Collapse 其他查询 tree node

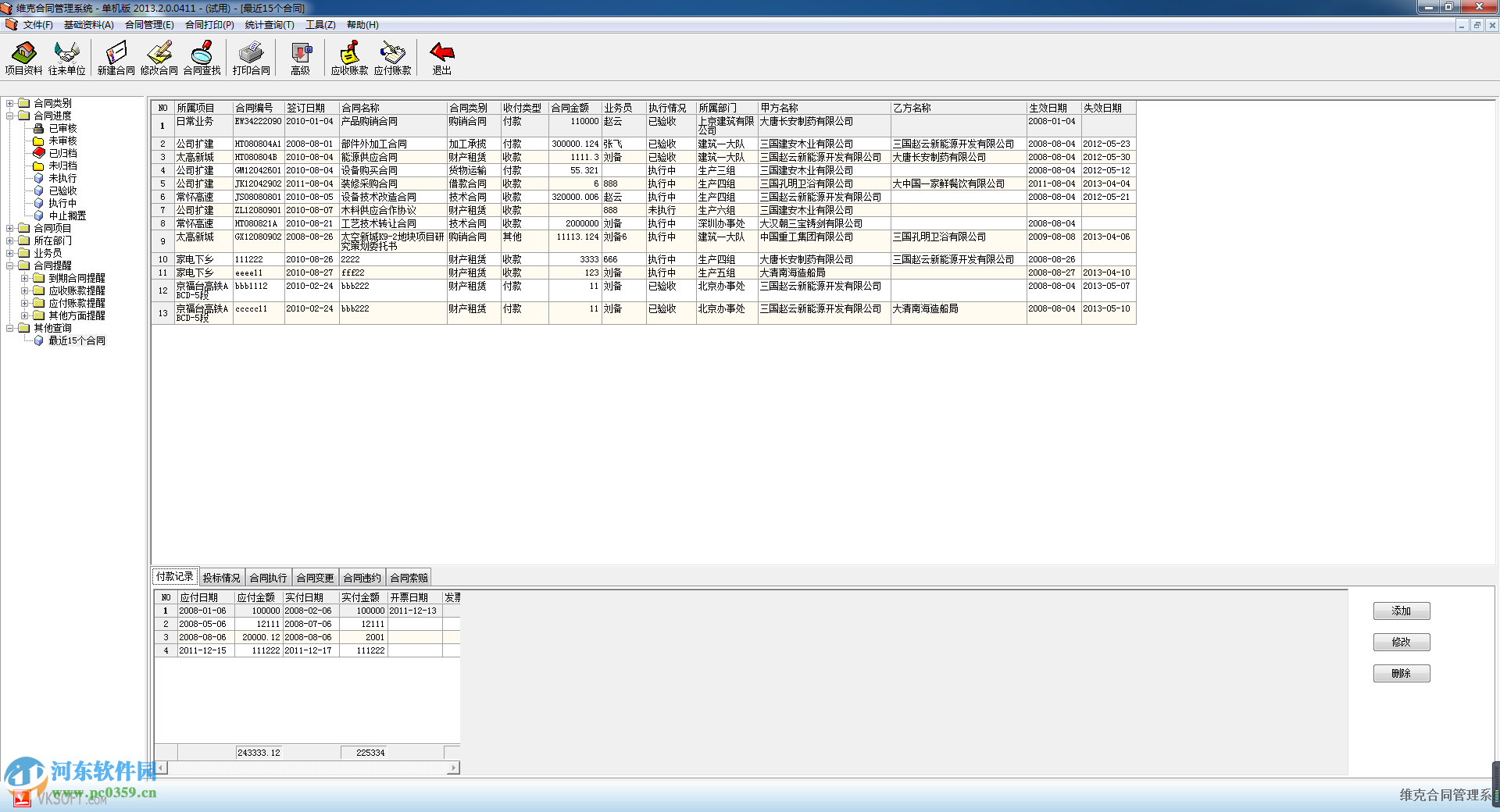pos(10,328)
